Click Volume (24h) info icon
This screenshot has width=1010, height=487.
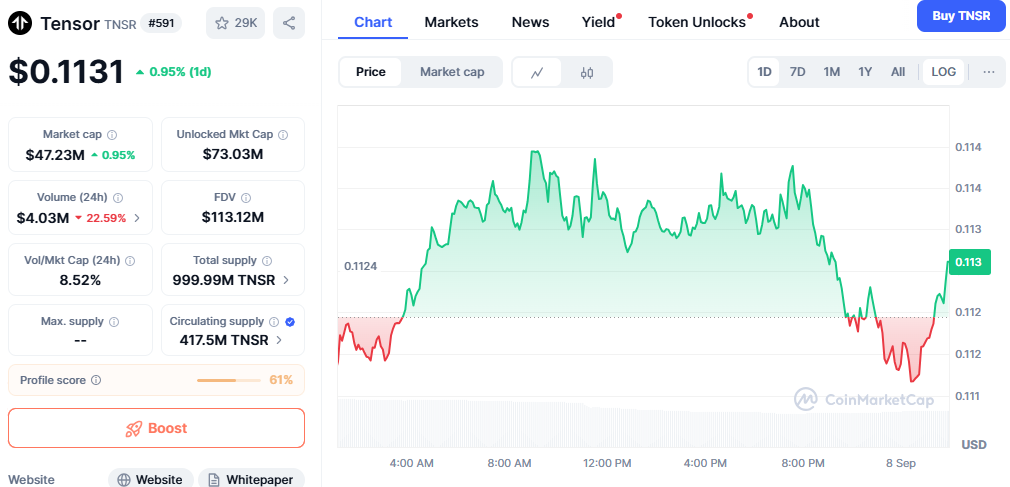pos(118,198)
